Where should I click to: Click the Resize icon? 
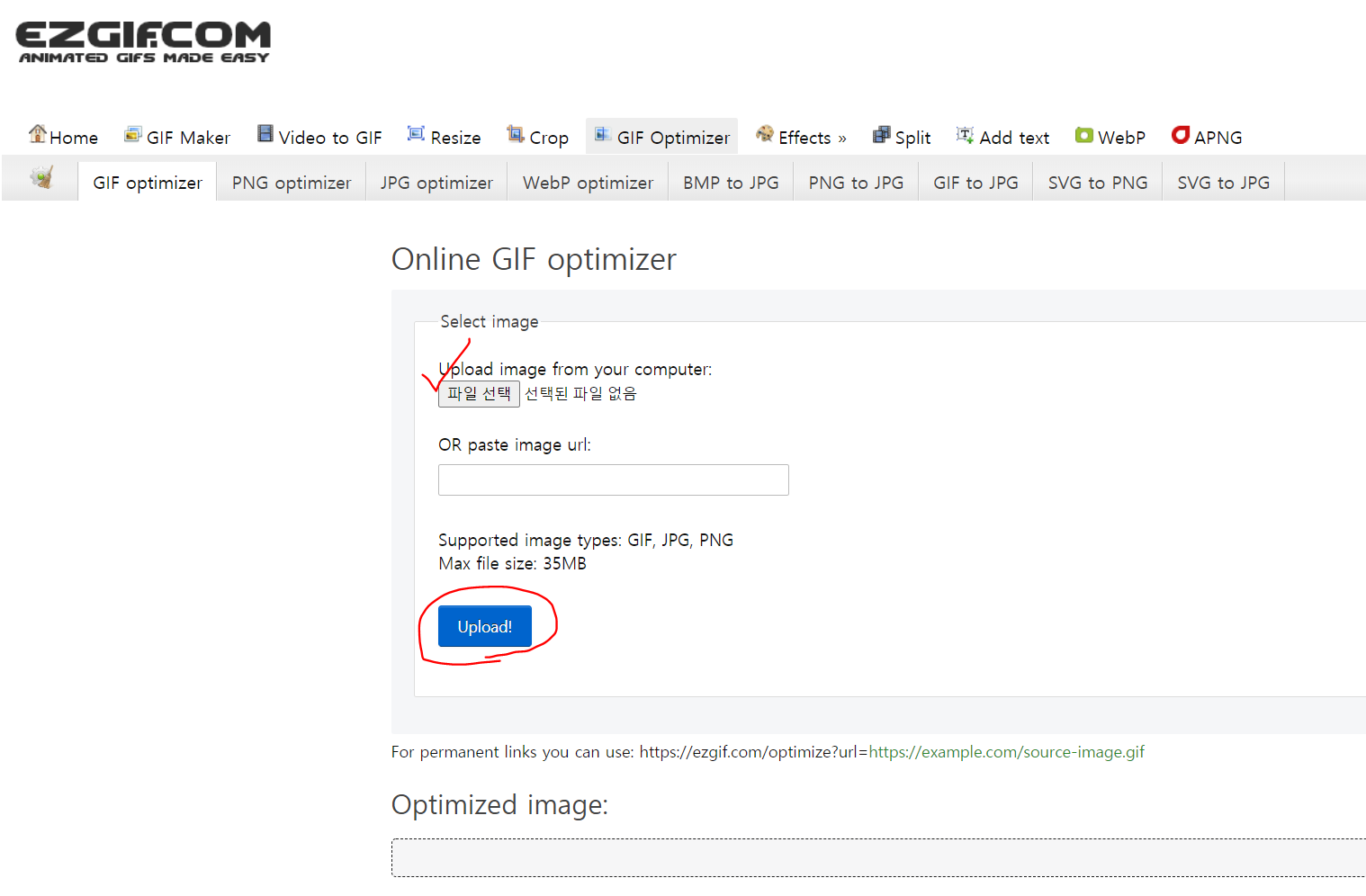(416, 134)
